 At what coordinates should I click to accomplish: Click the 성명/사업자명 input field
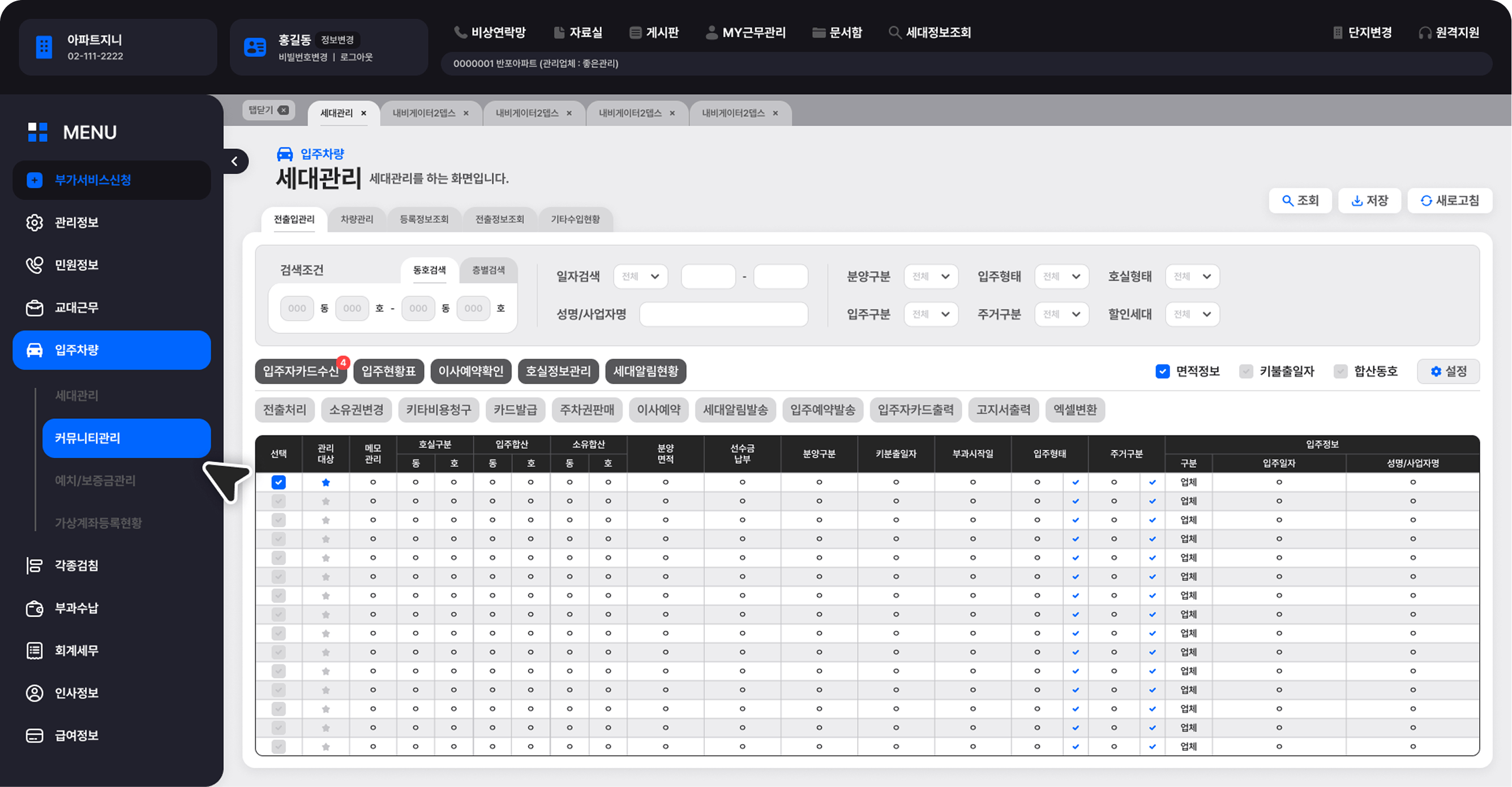pos(723,315)
